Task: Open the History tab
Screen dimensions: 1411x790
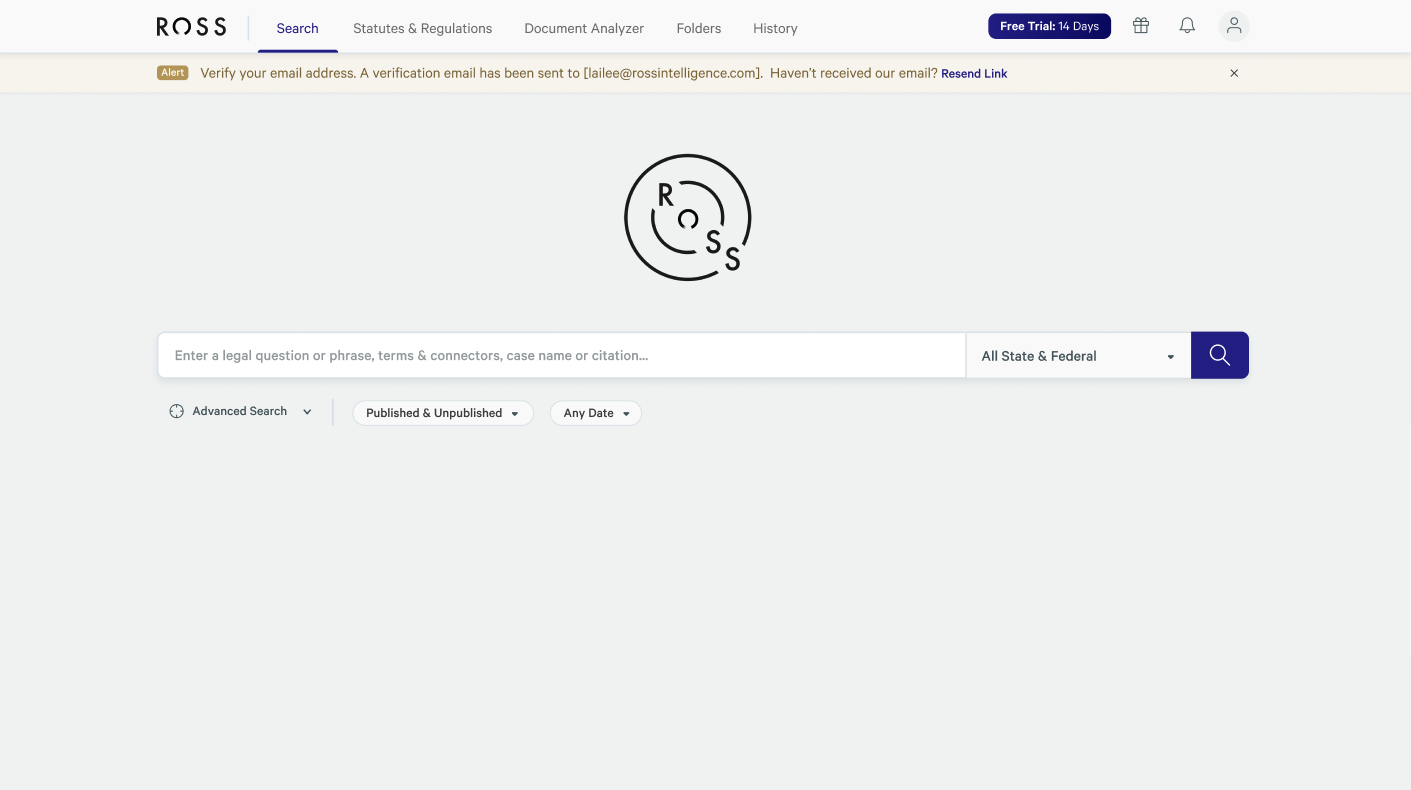Action: coord(775,28)
